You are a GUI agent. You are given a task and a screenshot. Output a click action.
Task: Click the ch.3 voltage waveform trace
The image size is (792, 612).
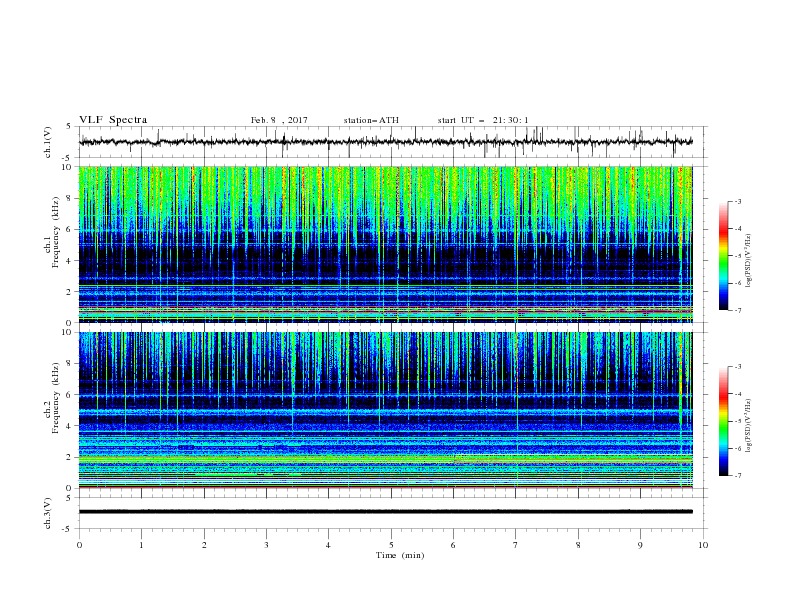pyautogui.click(x=385, y=512)
